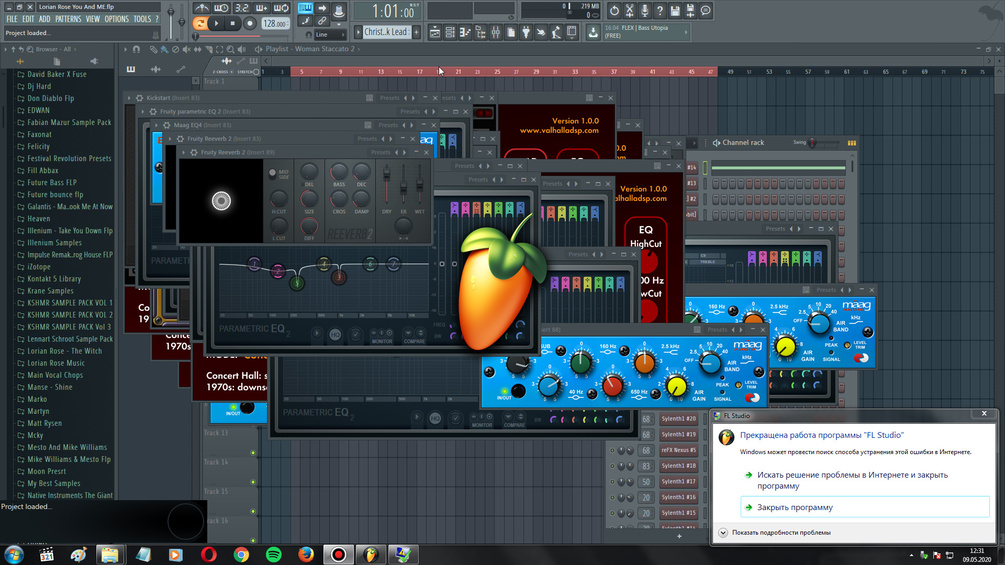Screen dimensions: 1005x565
Task: Open Opera browser from the taskbar
Action: (208, 554)
